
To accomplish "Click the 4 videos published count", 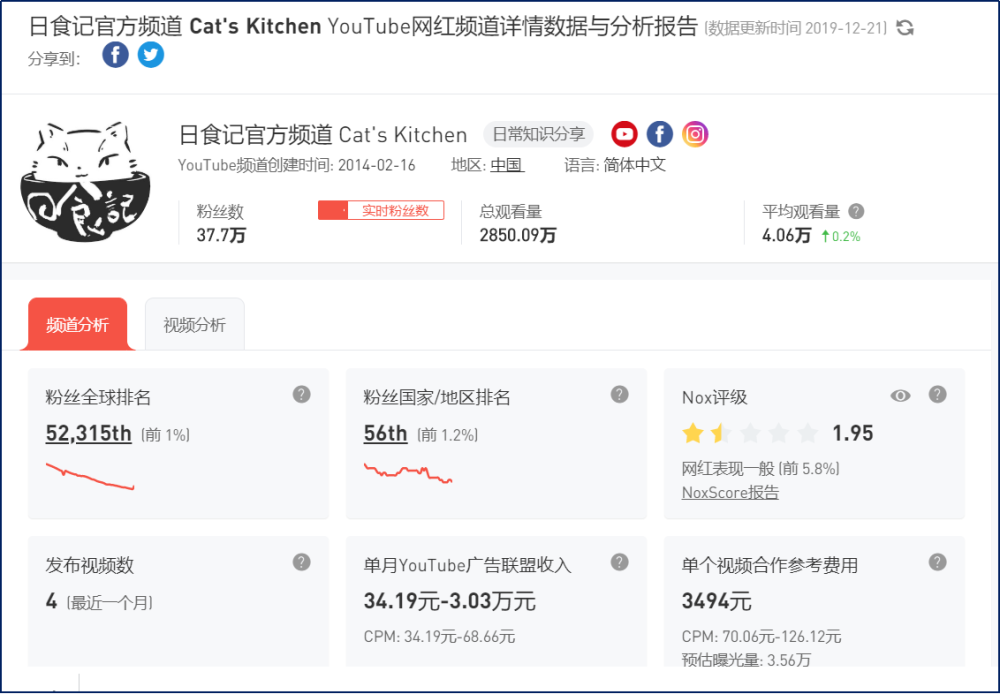I will [x=51, y=601].
